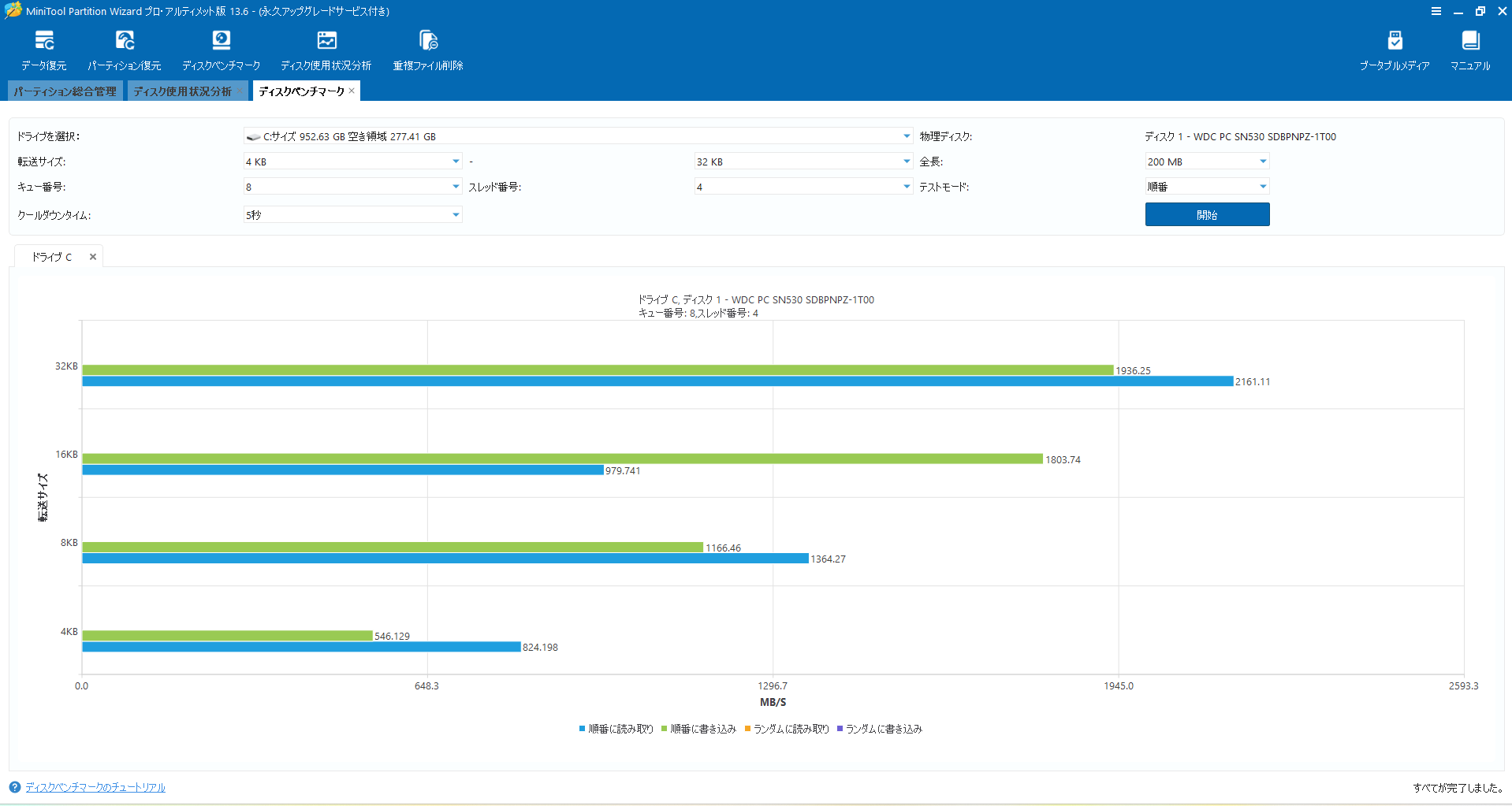Close the ドライブ C result tab

point(93,257)
